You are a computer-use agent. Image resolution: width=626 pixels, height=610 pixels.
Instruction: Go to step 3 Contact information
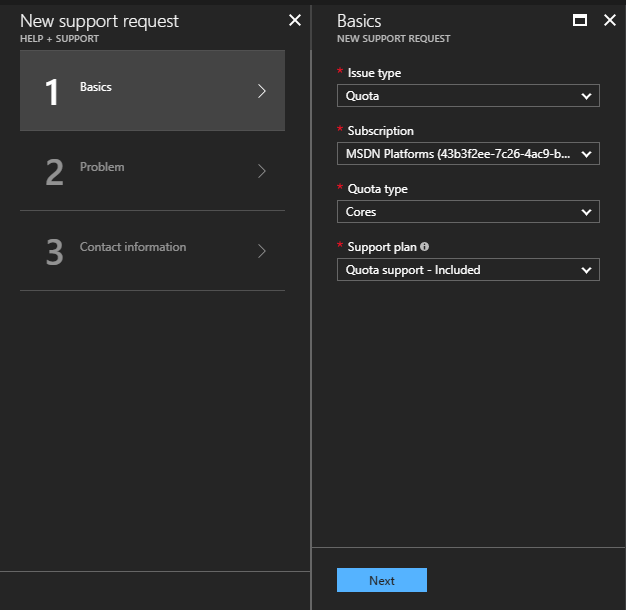152,250
